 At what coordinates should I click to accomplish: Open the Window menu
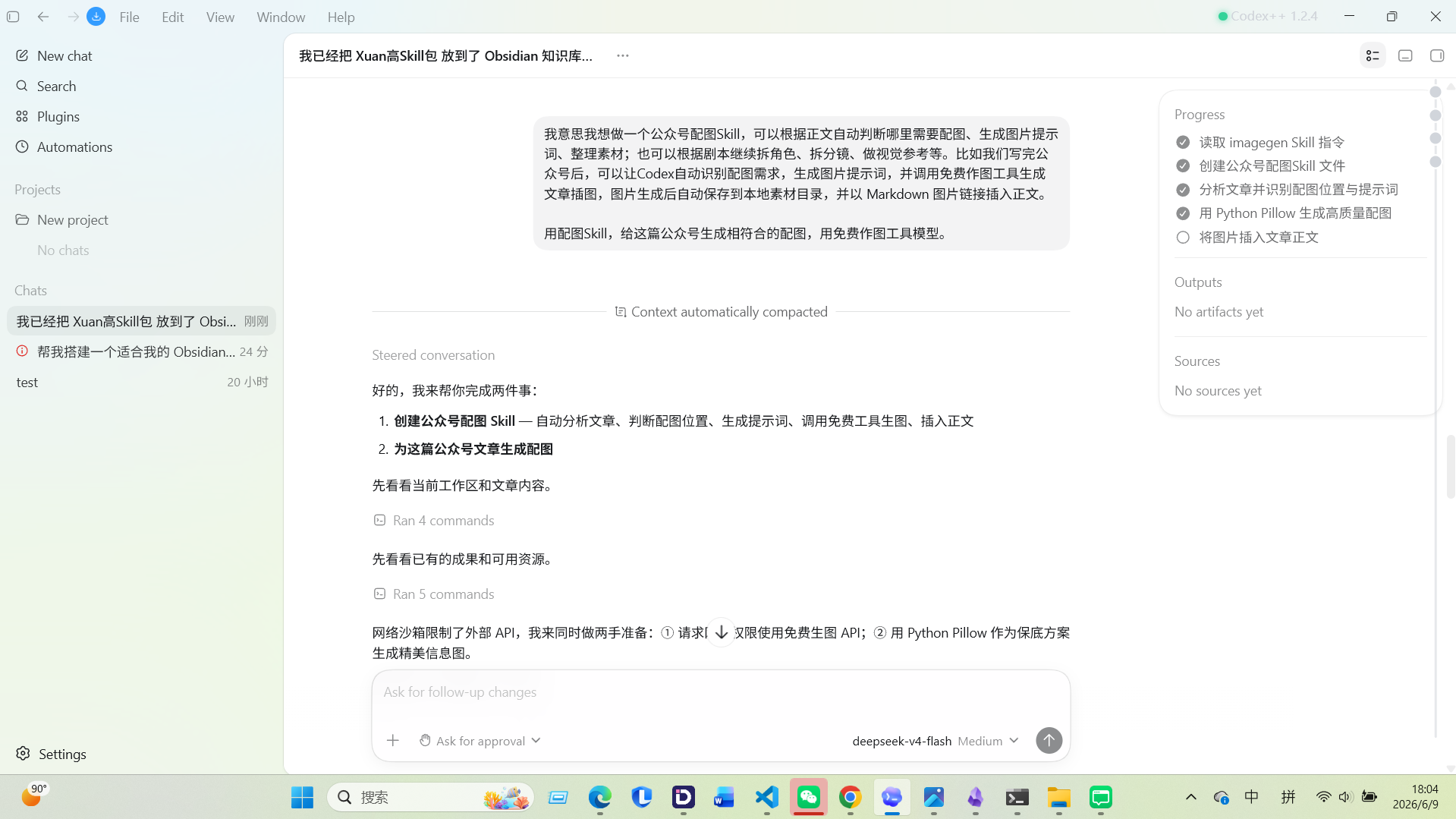[281, 17]
